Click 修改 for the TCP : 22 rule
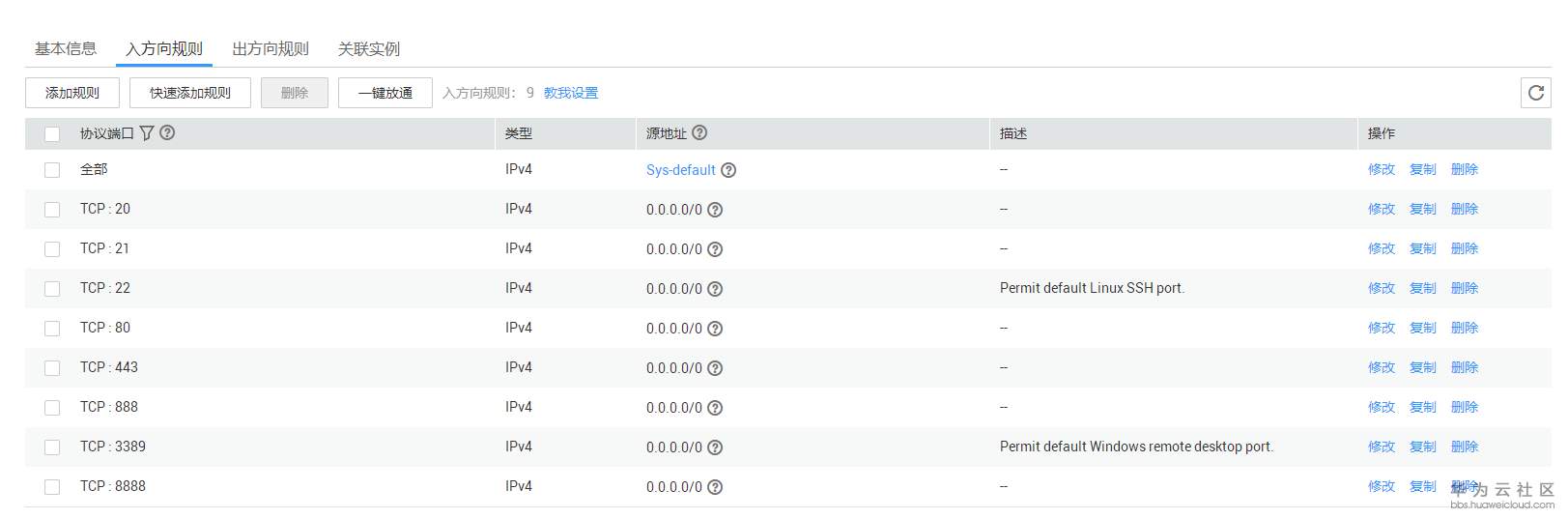 coord(1382,288)
